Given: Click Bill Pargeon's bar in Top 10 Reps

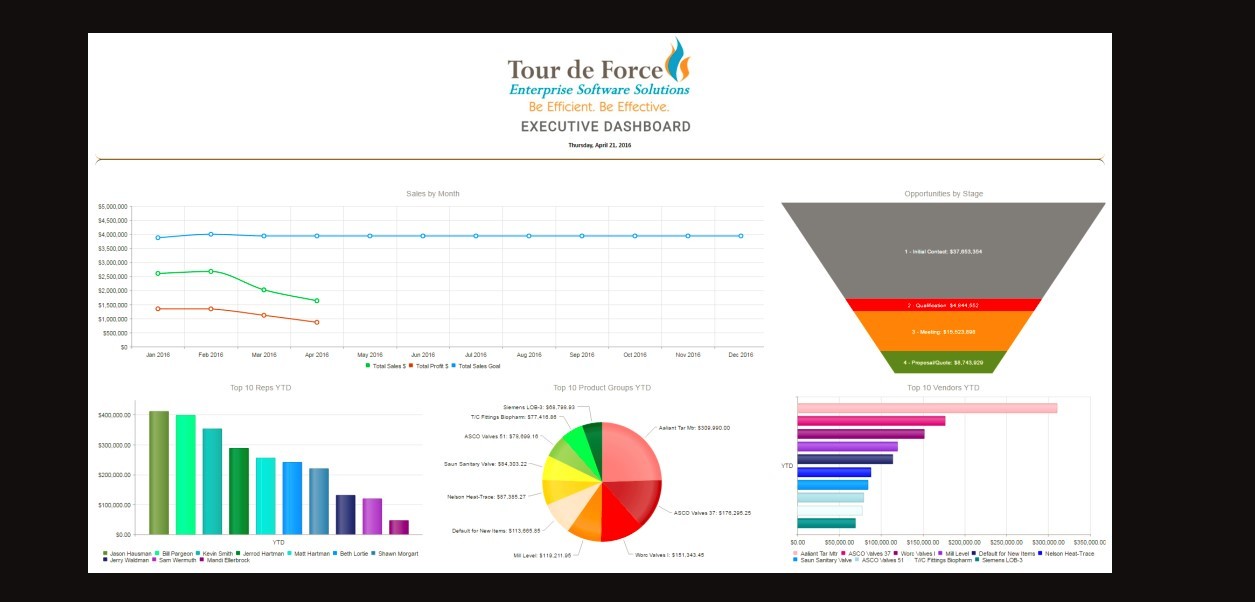Looking at the screenshot, I should (x=186, y=474).
